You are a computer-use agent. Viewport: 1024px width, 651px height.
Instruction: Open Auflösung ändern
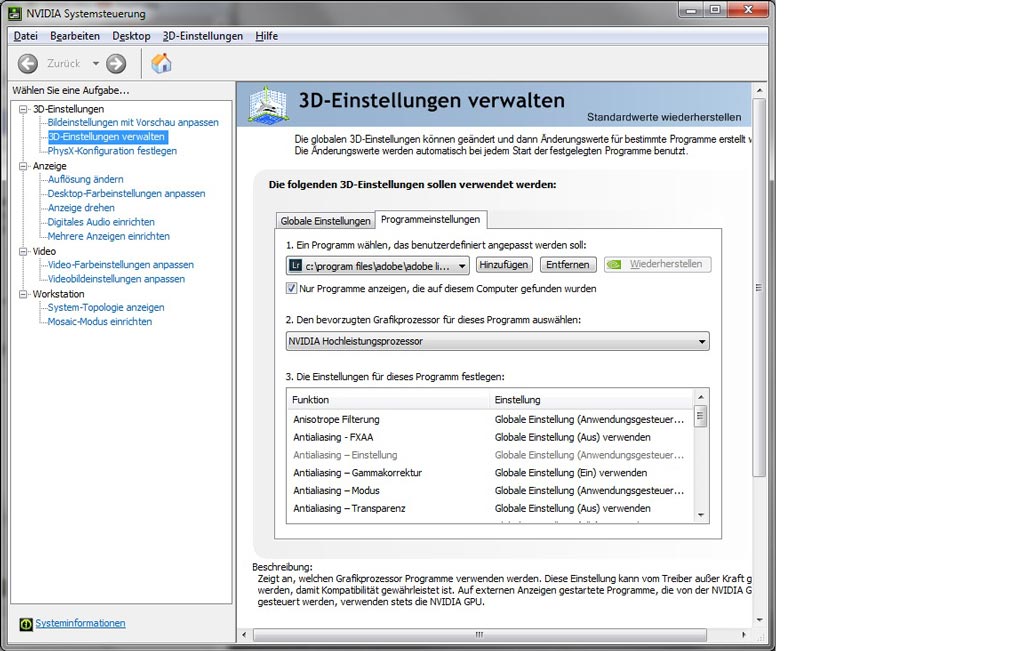click(85, 179)
